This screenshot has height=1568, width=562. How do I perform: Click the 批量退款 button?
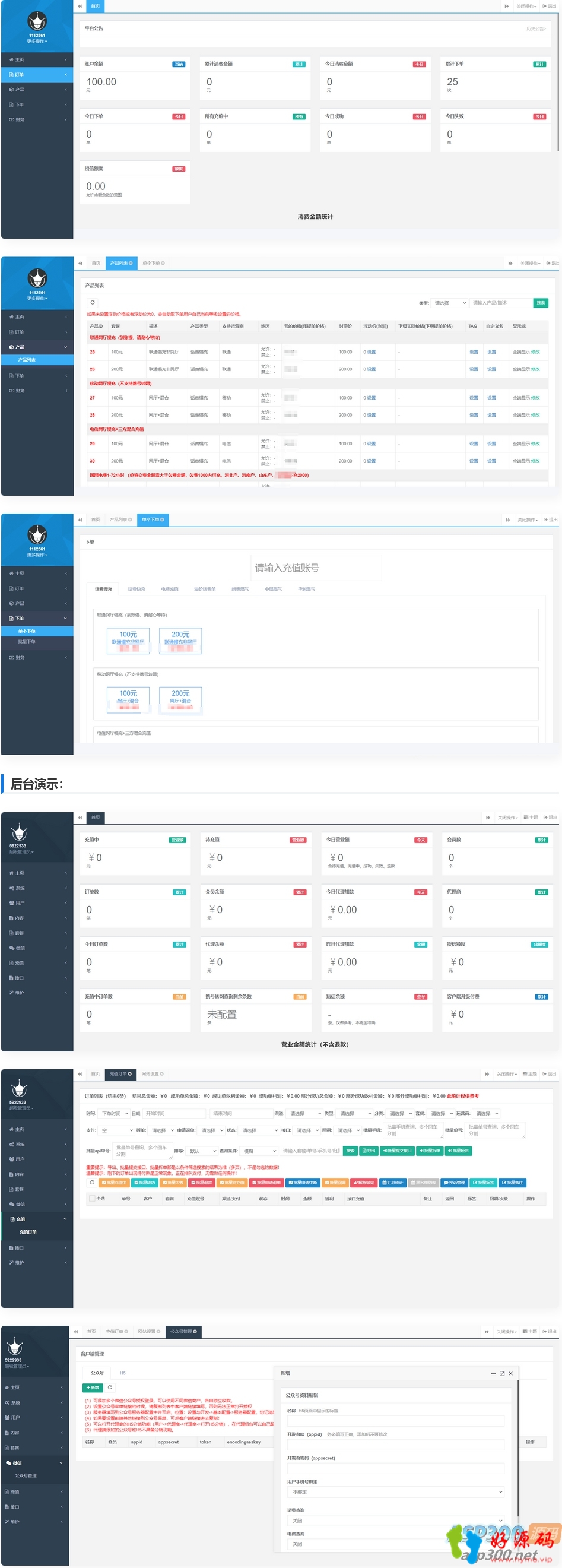[x=201, y=1183]
